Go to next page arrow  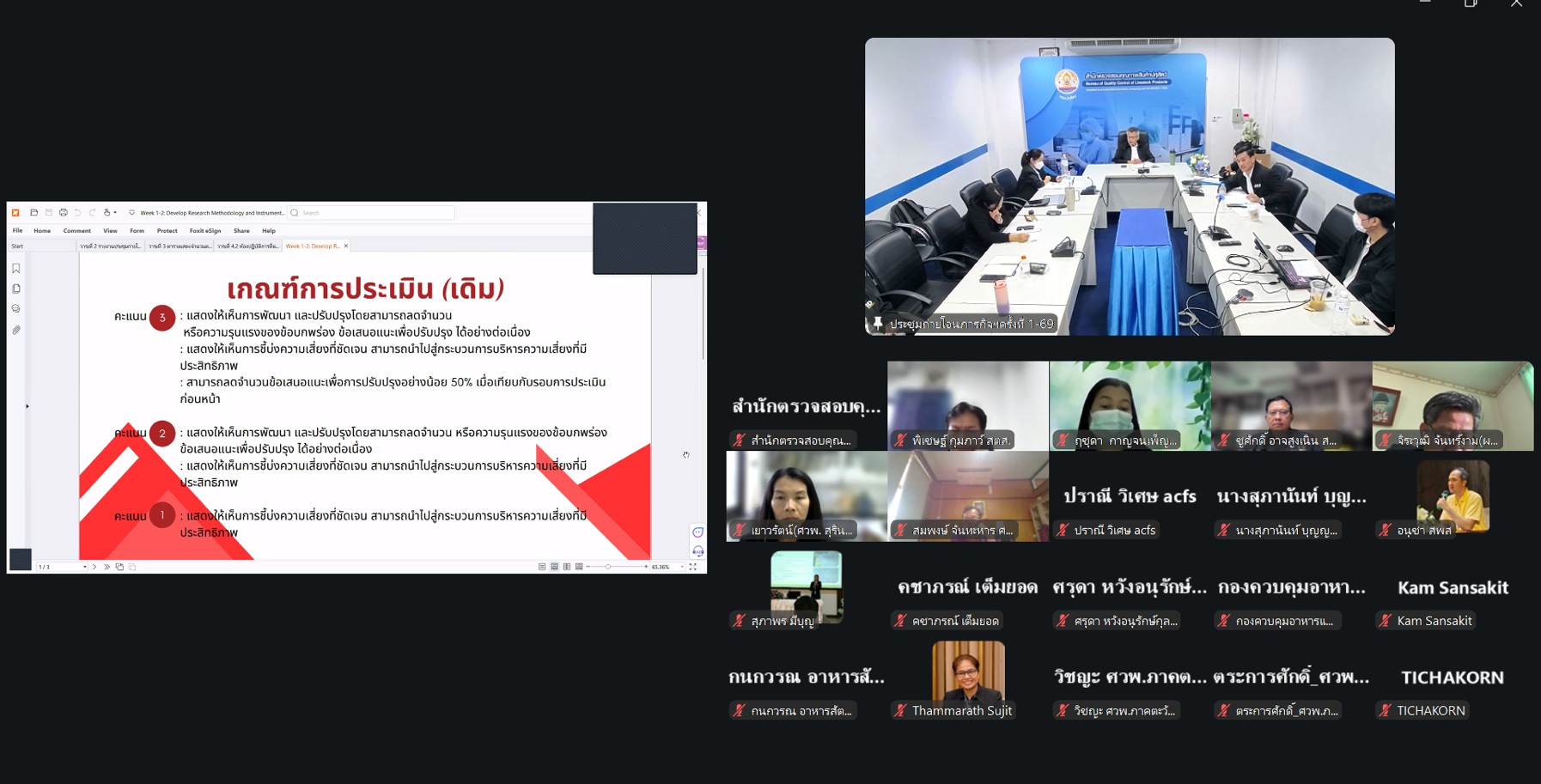coord(94,567)
